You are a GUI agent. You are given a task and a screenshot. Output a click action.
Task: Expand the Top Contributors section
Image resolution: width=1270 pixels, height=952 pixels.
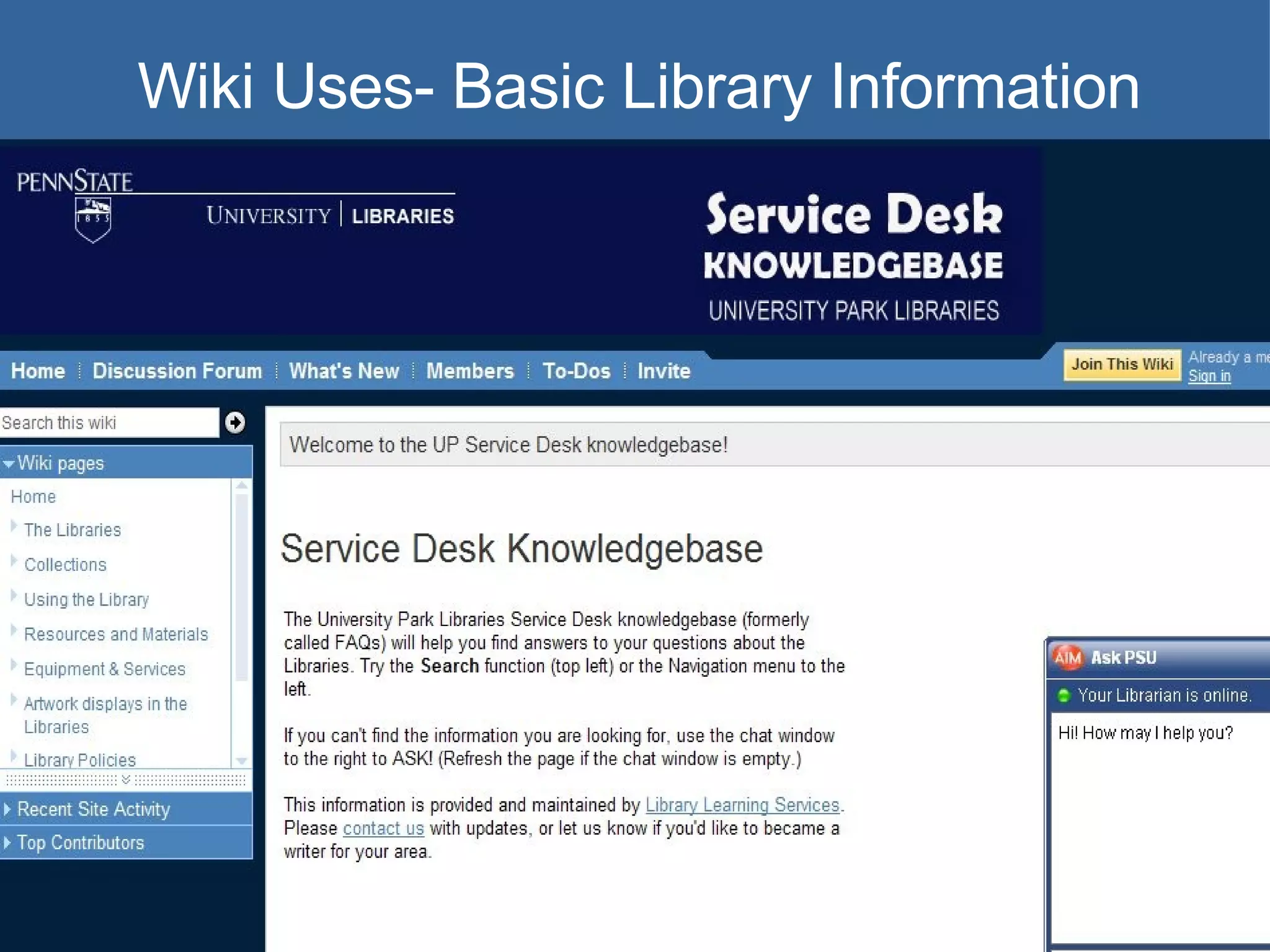7,843
